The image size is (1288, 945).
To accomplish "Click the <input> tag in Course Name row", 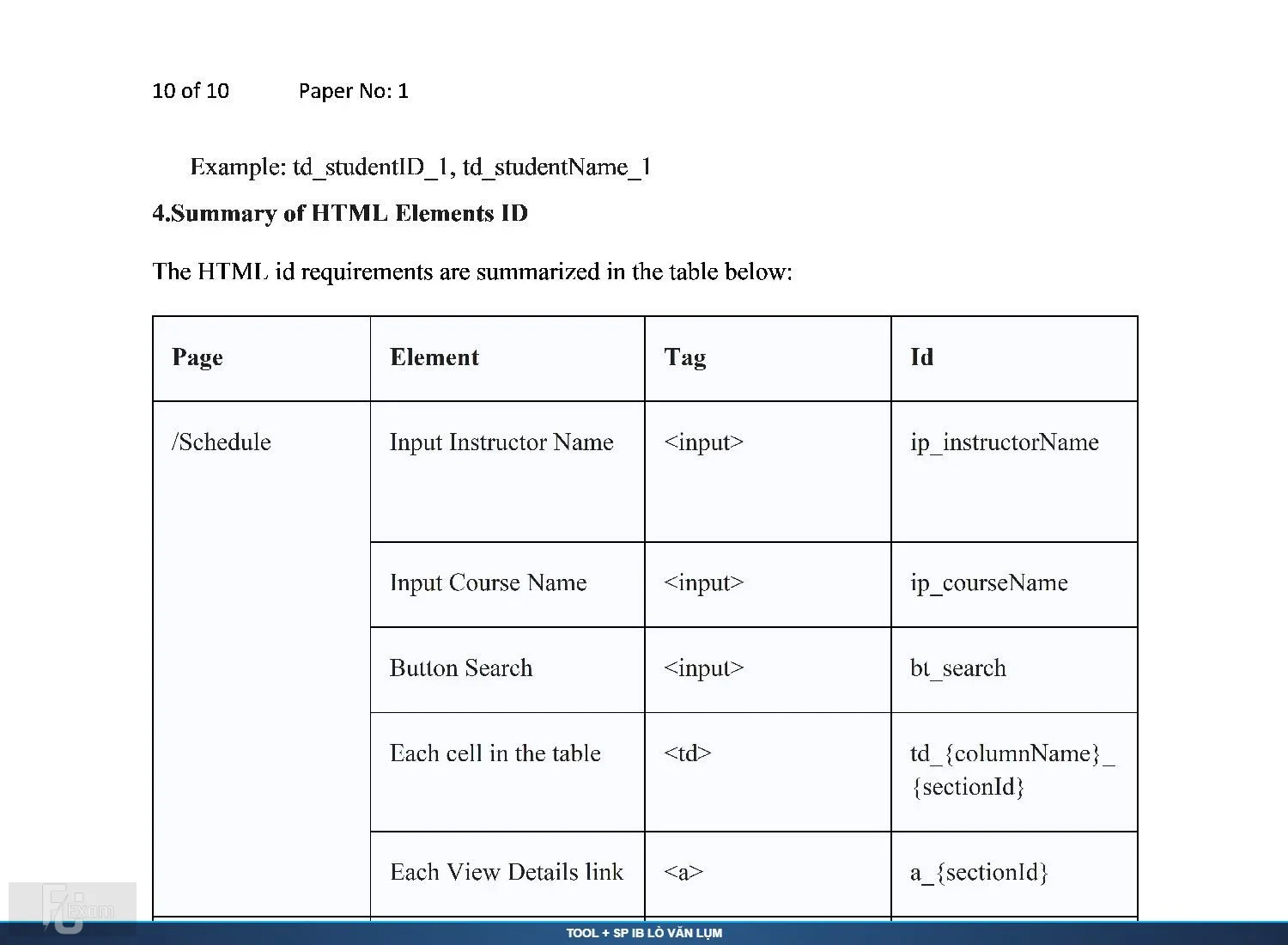I will [704, 583].
